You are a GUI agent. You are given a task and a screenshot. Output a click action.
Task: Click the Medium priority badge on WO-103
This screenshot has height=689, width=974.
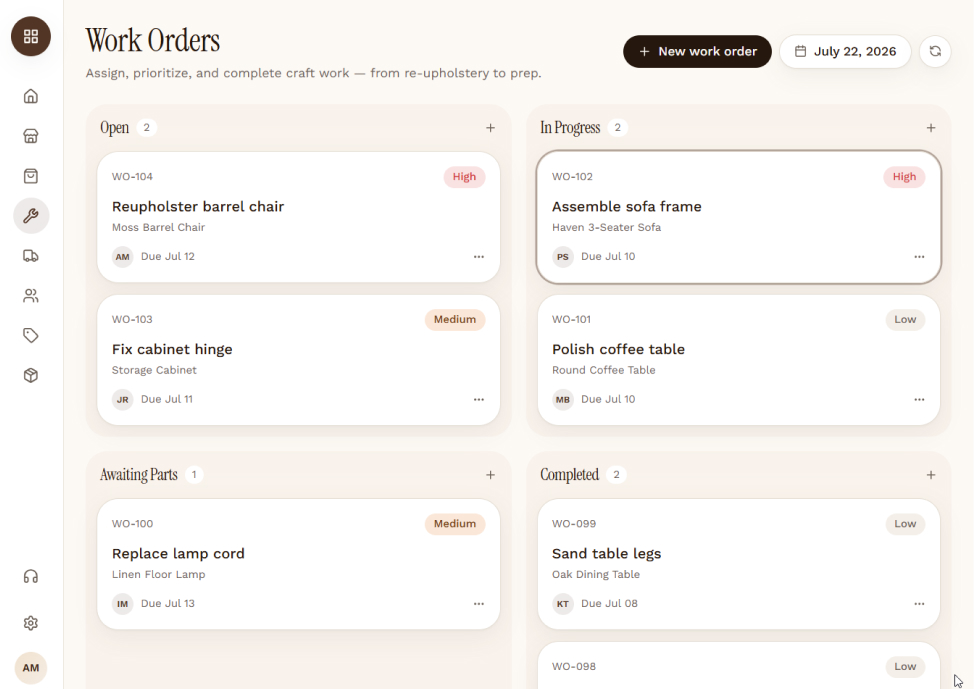tap(455, 319)
